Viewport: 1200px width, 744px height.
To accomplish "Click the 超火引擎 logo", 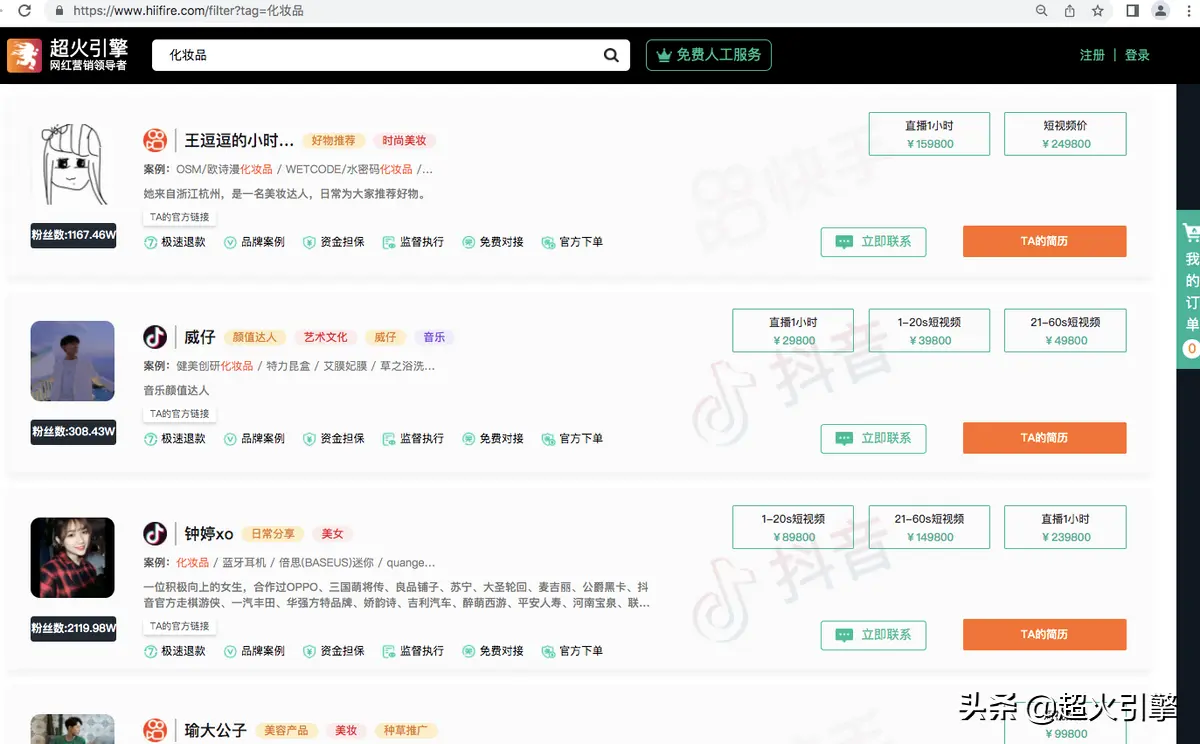I will (x=68, y=55).
